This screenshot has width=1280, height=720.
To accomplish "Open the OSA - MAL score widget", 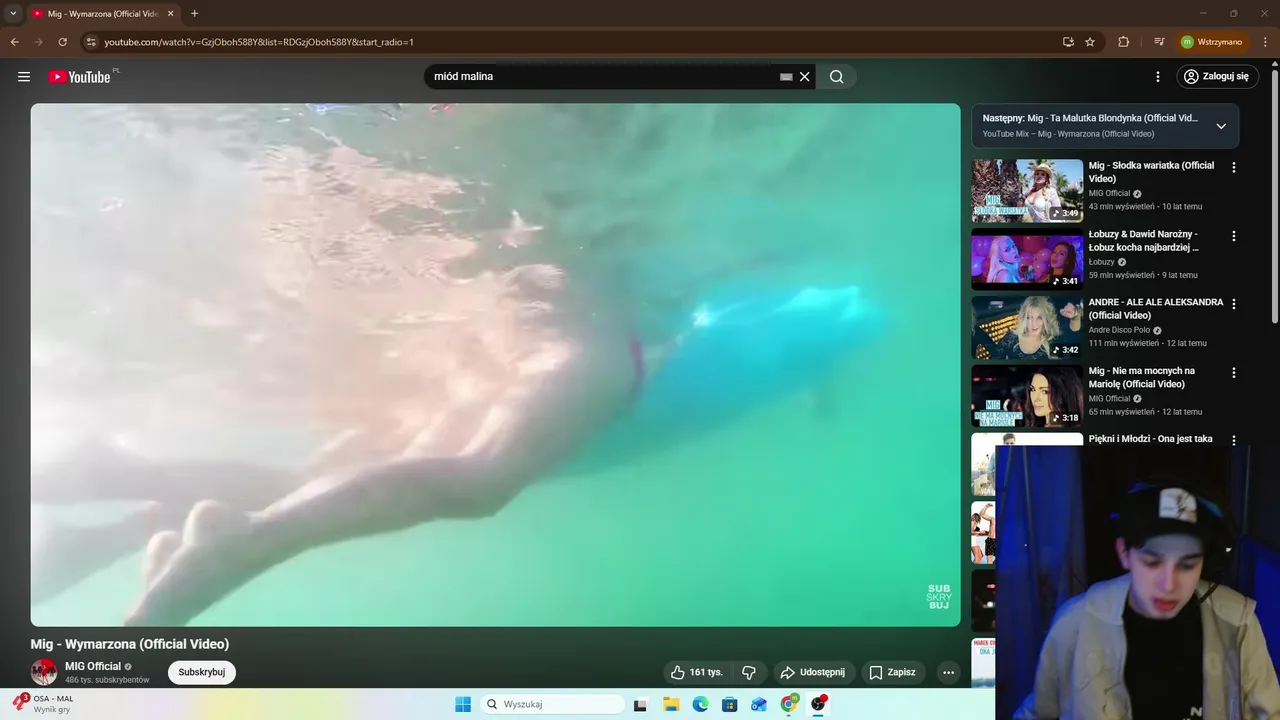I will pyautogui.click(x=43, y=704).
